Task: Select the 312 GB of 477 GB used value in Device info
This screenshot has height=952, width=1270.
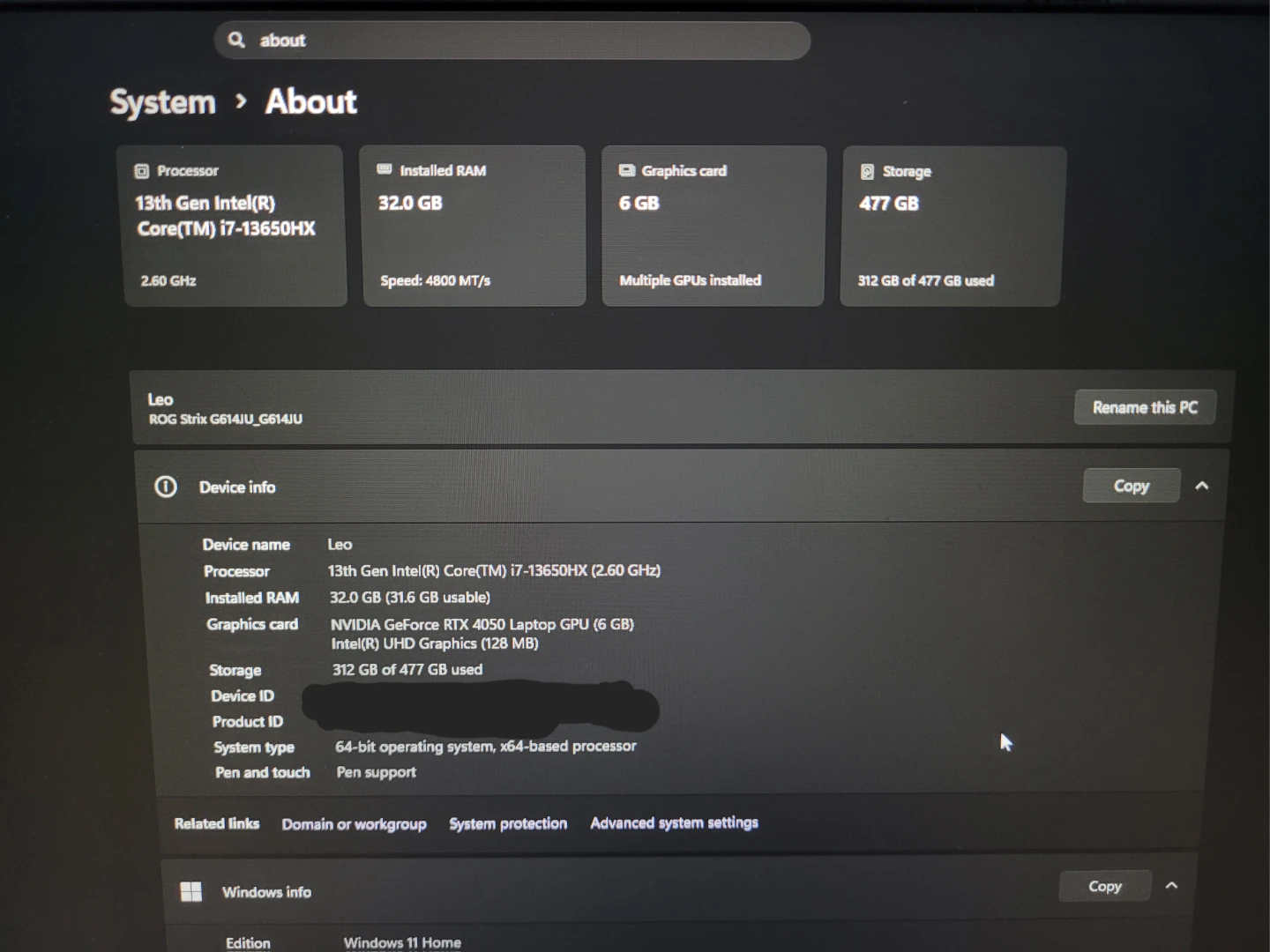Action: pos(407,669)
